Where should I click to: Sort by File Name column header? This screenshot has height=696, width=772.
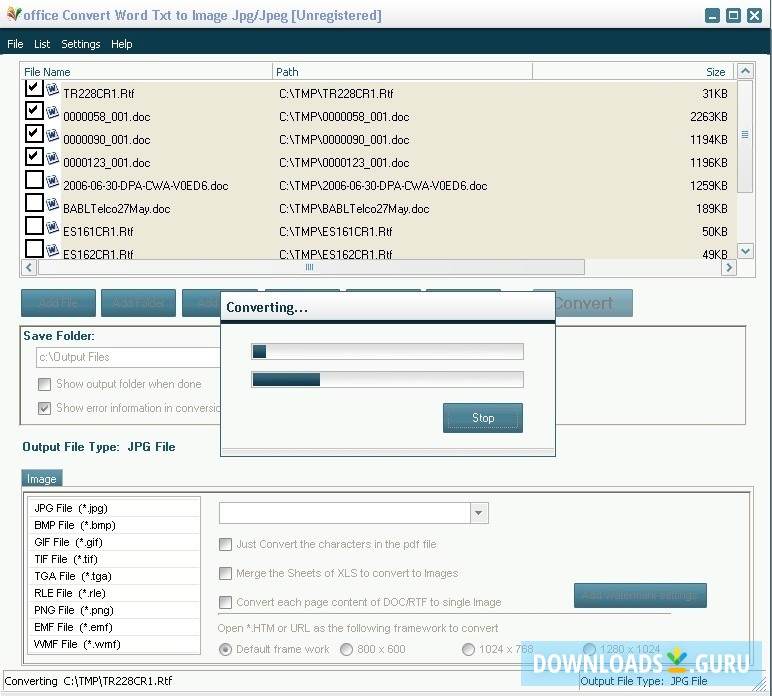coord(146,72)
